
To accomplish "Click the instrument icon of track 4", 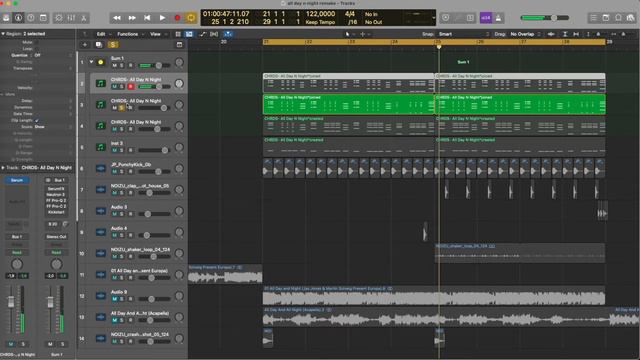I will click(100, 126).
